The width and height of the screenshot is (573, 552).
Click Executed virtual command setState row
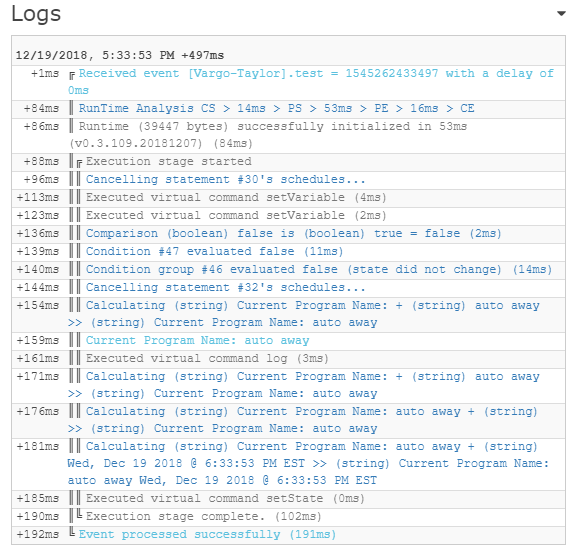pyautogui.click(x=289, y=499)
